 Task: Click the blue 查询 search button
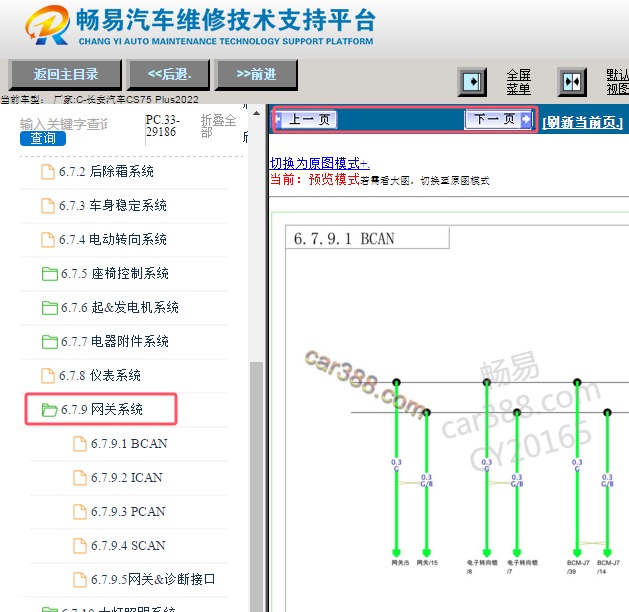pos(43,138)
